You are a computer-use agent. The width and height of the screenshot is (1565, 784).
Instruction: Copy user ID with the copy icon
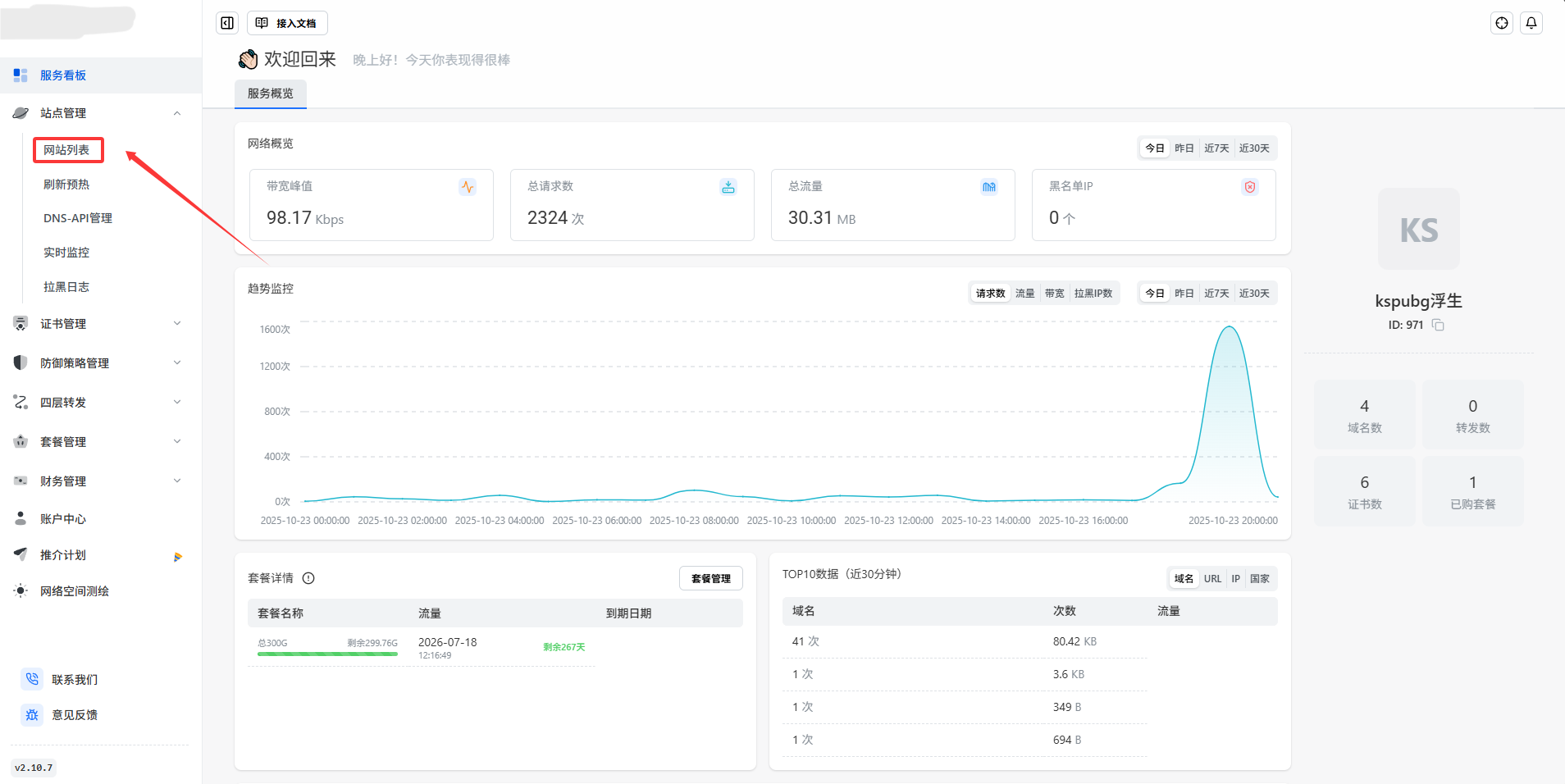pos(1438,325)
